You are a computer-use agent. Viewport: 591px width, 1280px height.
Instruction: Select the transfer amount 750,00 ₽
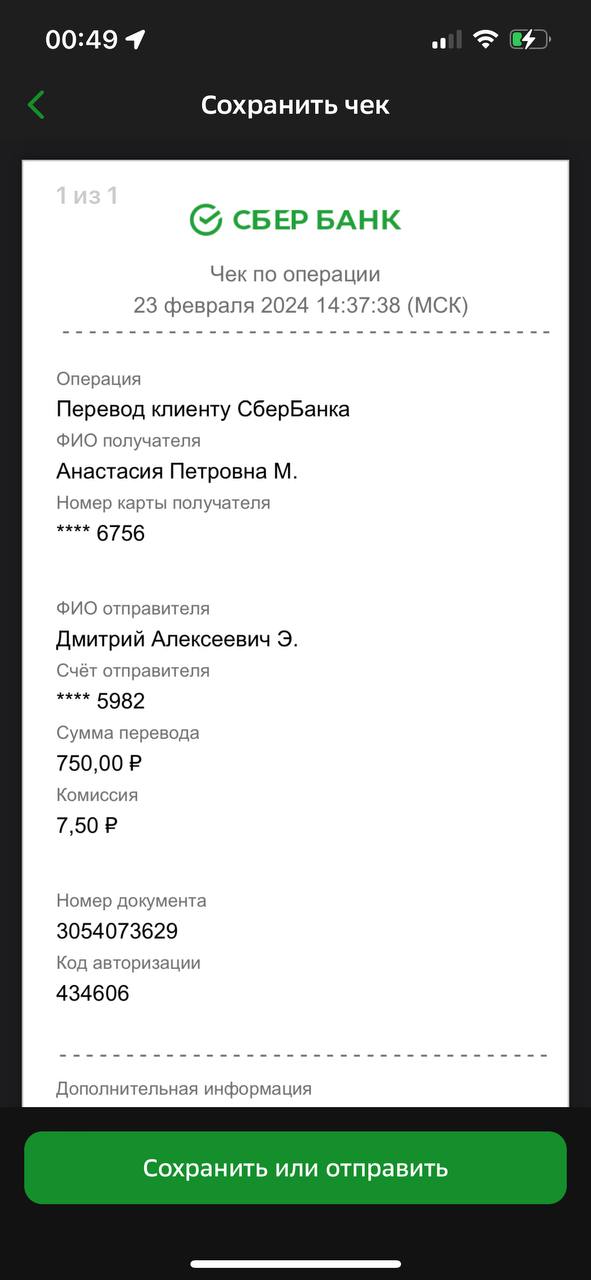tap(100, 764)
